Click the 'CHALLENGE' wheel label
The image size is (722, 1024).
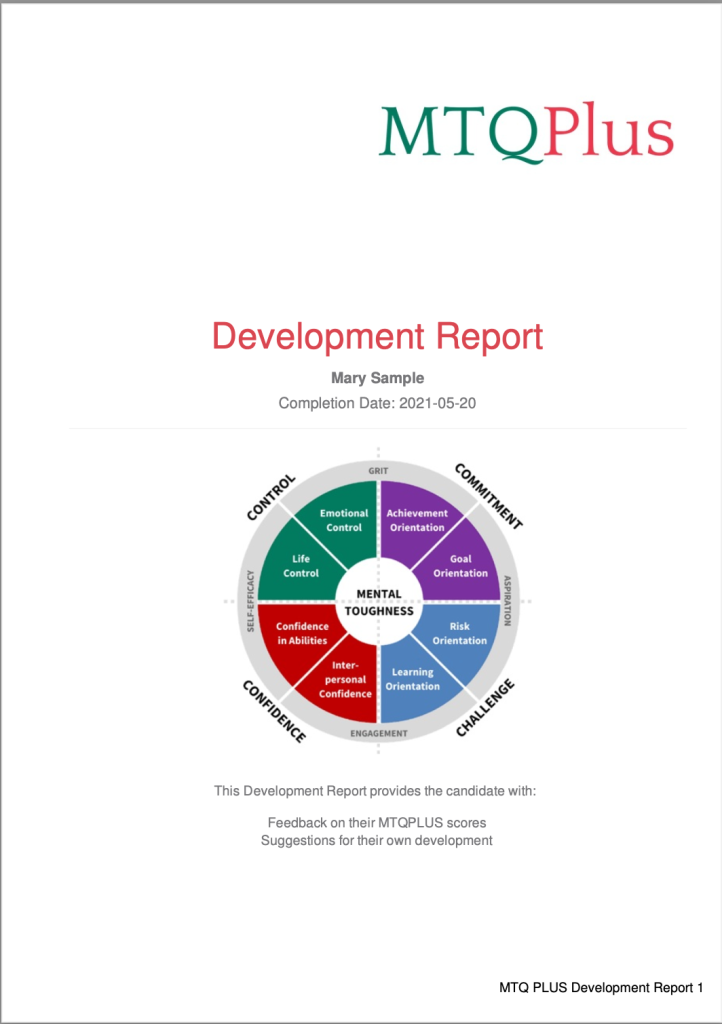[485, 708]
